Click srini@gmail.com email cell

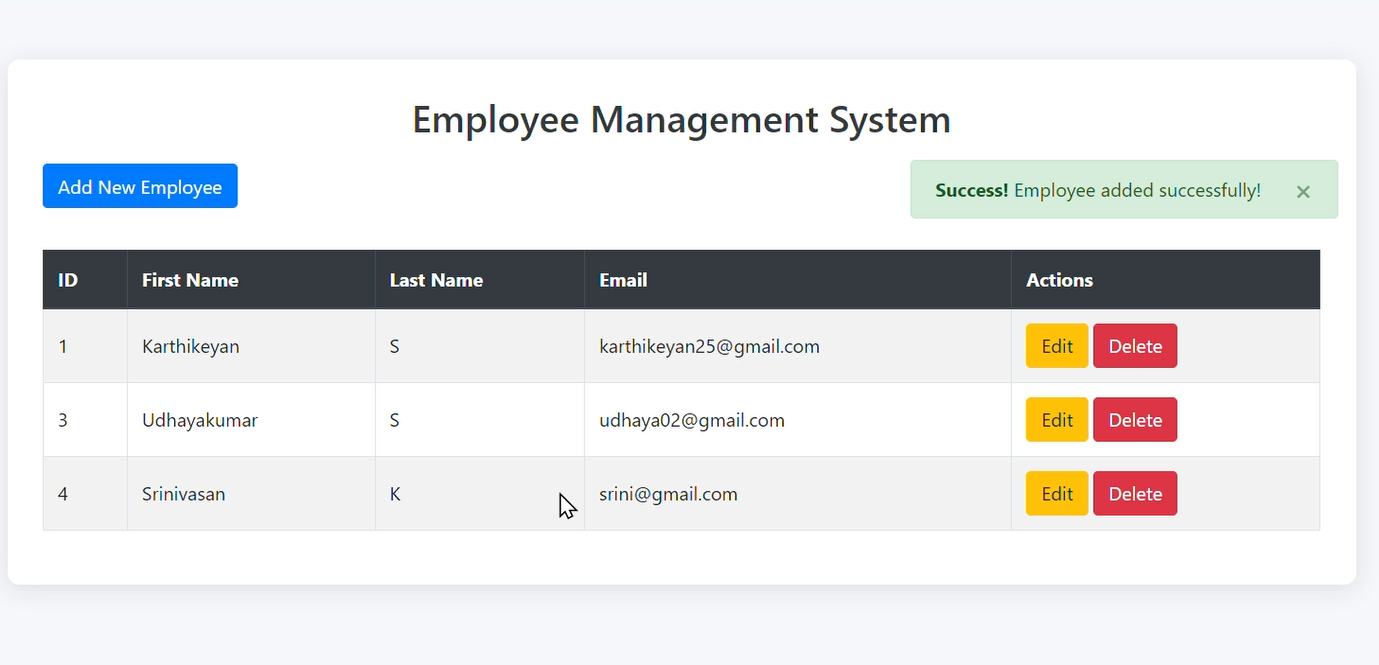coord(668,493)
